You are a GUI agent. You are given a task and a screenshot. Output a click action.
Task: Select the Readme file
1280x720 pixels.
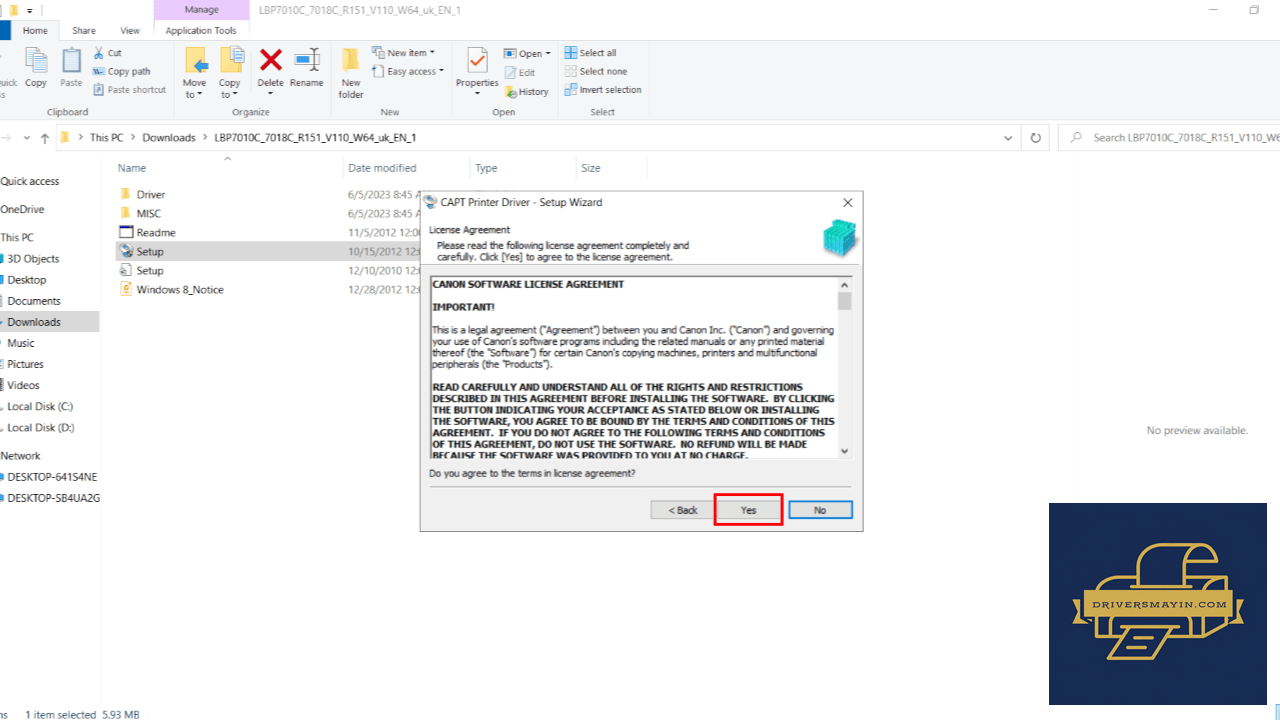(156, 233)
